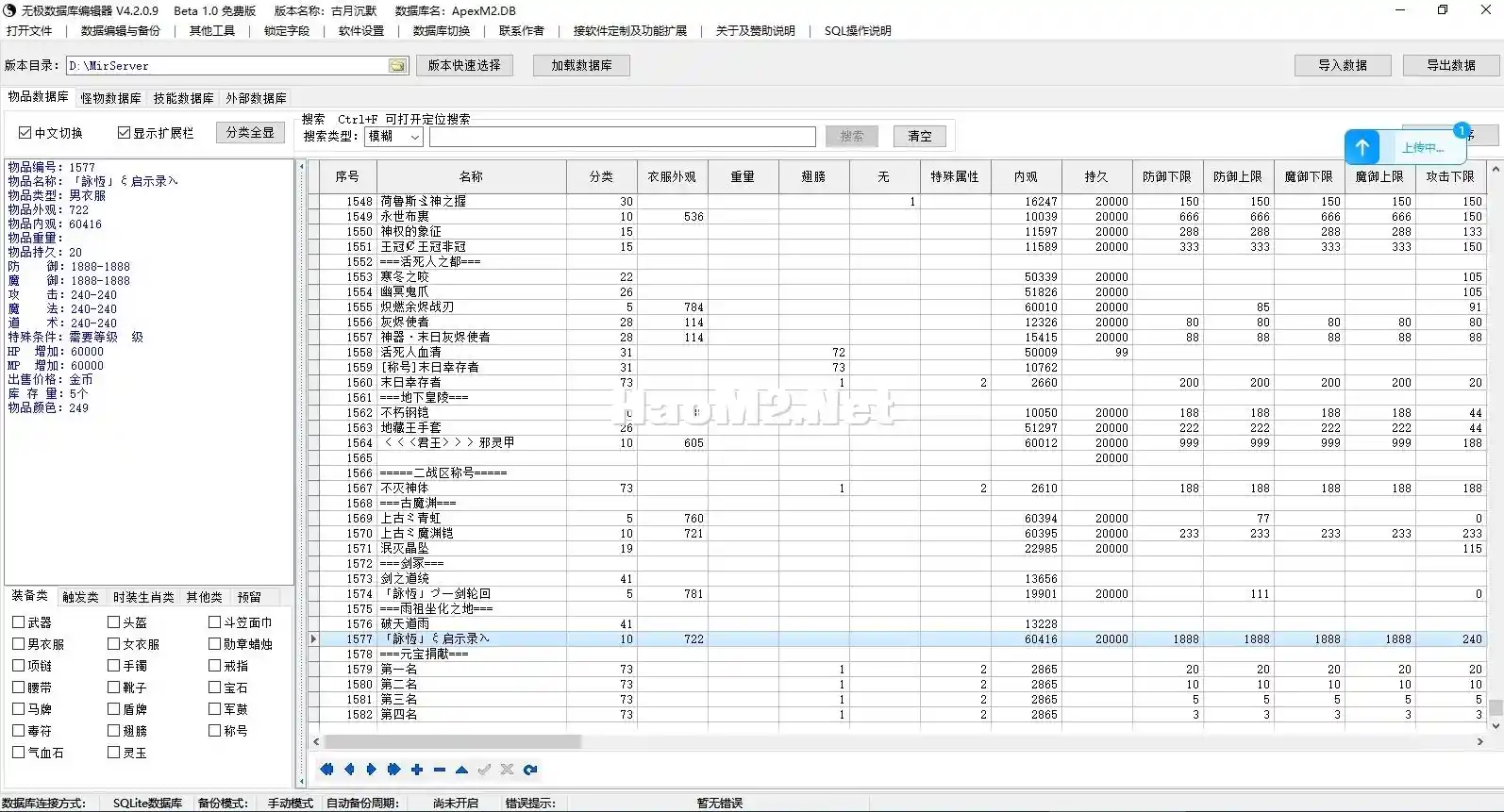The image size is (1504, 812).
Task: Open the 数据库切换 menu
Action: [x=442, y=31]
